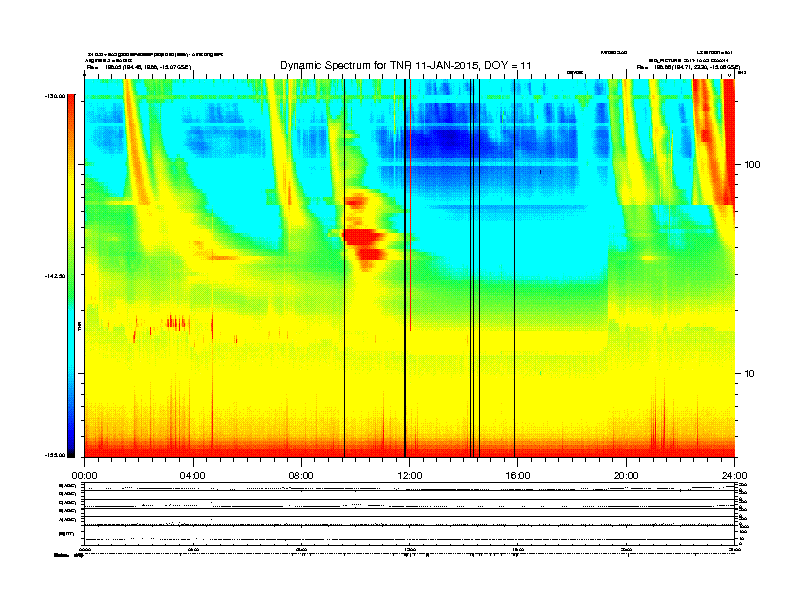
Task: Click the 04:00 label on the spectrum time axis
Action: [x=192, y=476]
